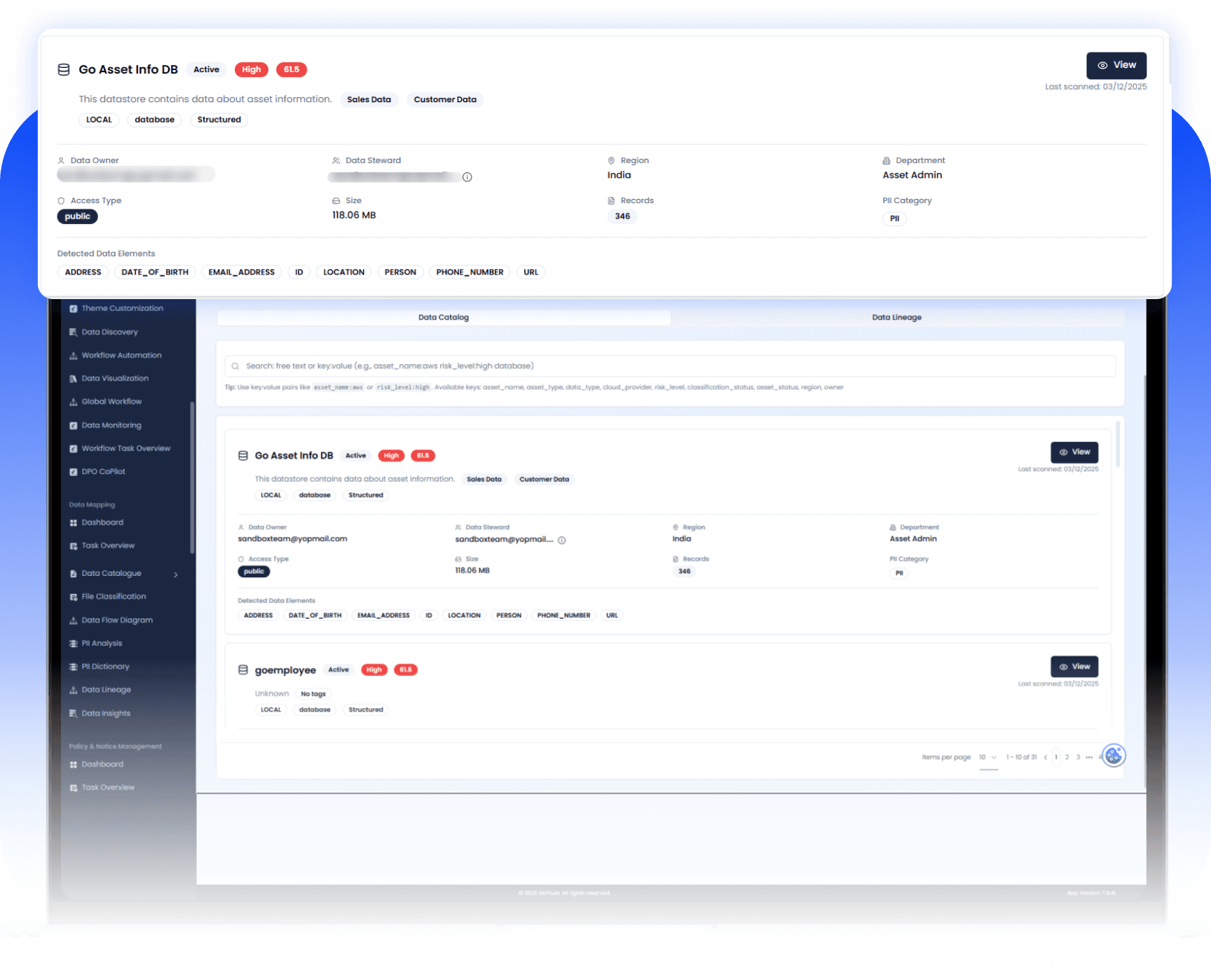
Task: Click the 61.5 score badge in enlarged card
Action: (292, 69)
